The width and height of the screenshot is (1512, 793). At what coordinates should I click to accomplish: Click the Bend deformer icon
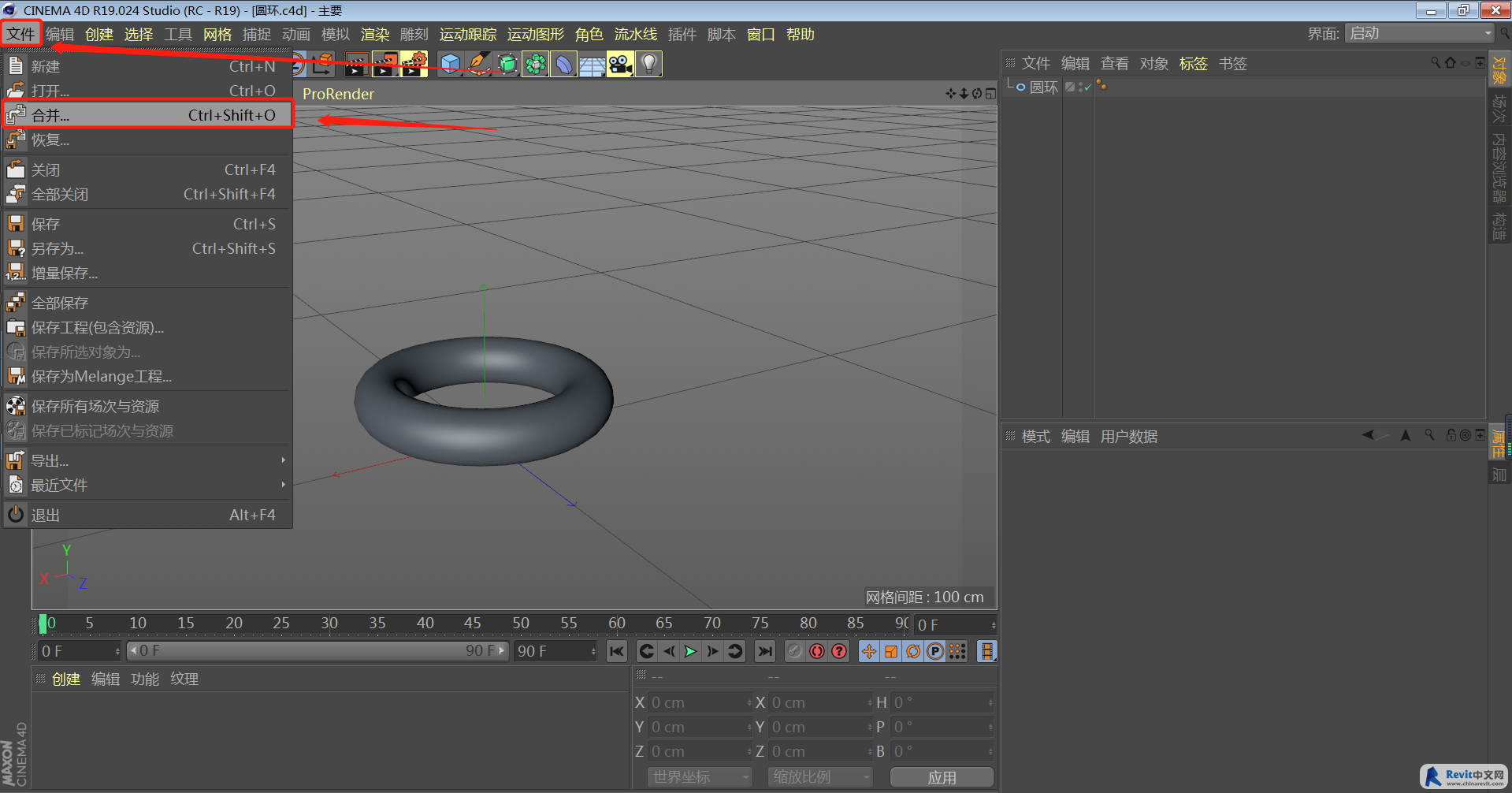pyautogui.click(x=563, y=65)
